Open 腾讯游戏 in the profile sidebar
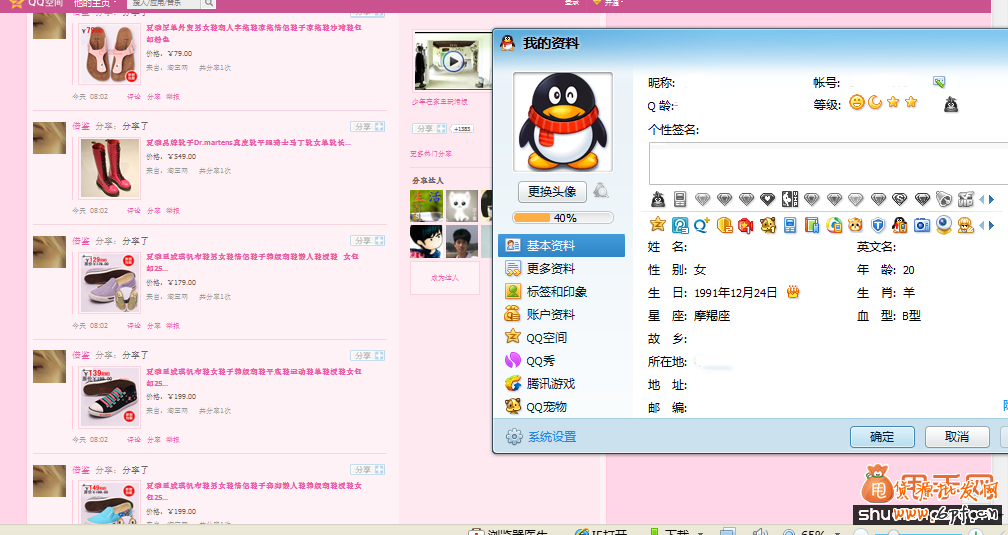 pyautogui.click(x=550, y=383)
